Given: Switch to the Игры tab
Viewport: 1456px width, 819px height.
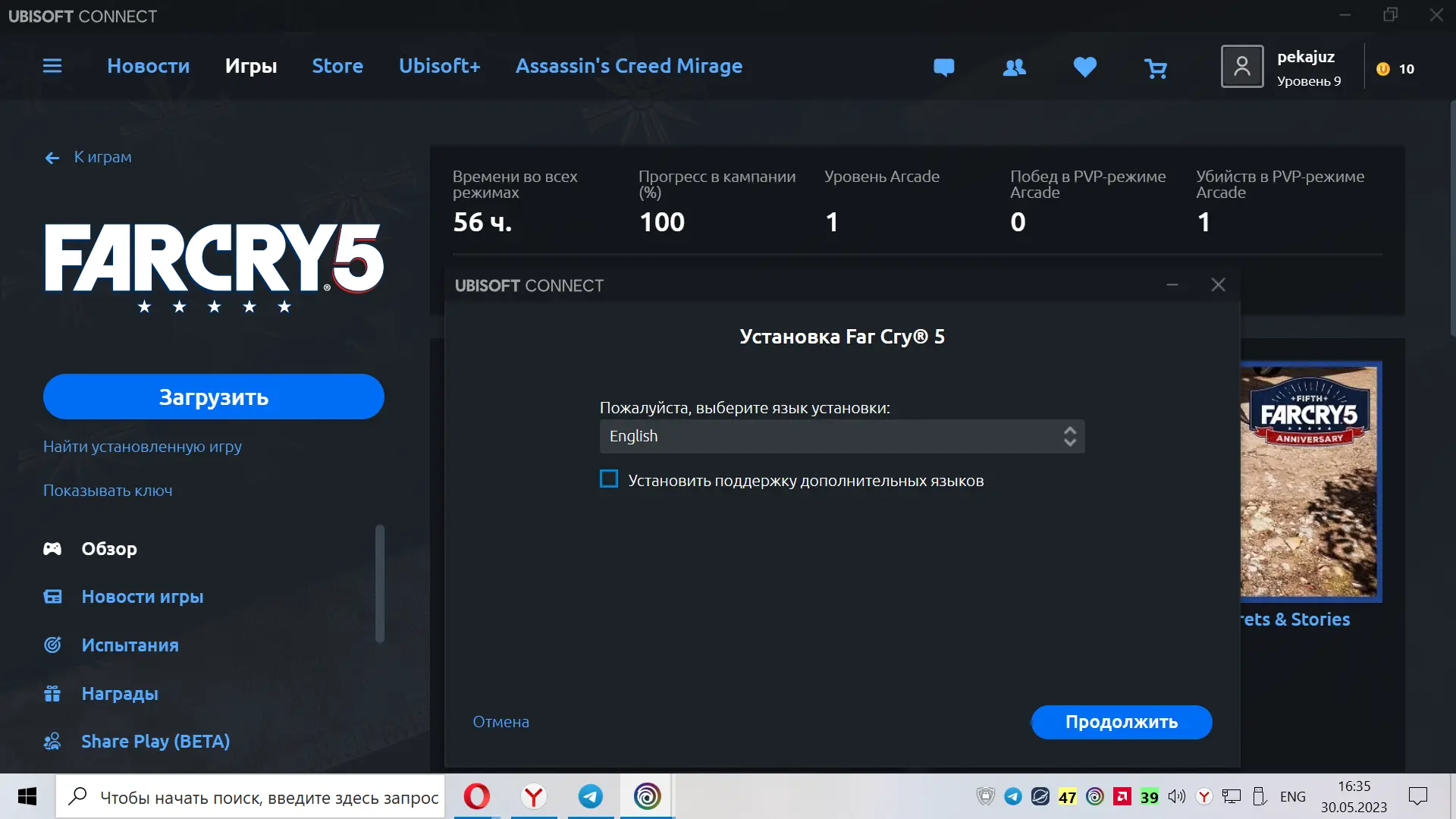Looking at the screenshot, I should pyautogui.click(x=251, y=66).
